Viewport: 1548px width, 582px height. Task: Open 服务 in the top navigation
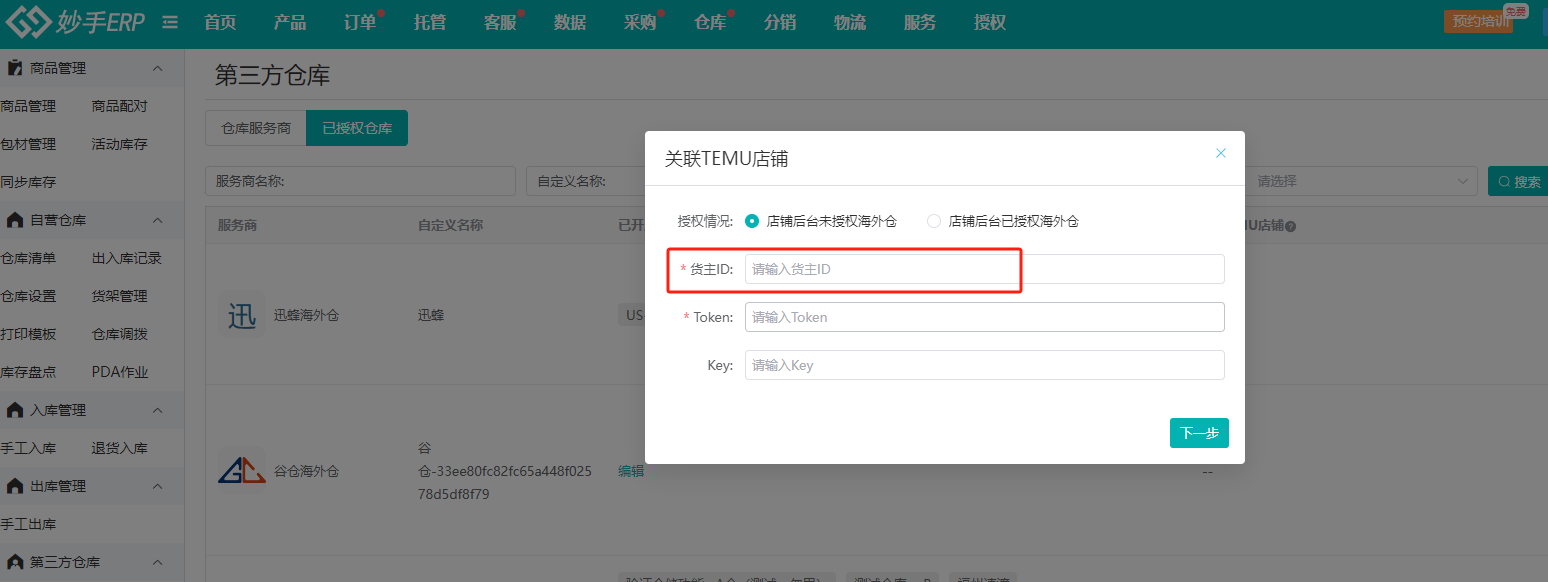[x=920, y=22]
